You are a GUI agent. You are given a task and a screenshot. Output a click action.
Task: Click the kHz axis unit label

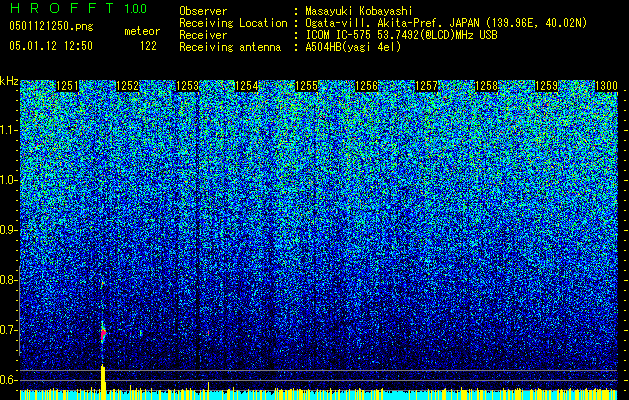pos(9,81)
